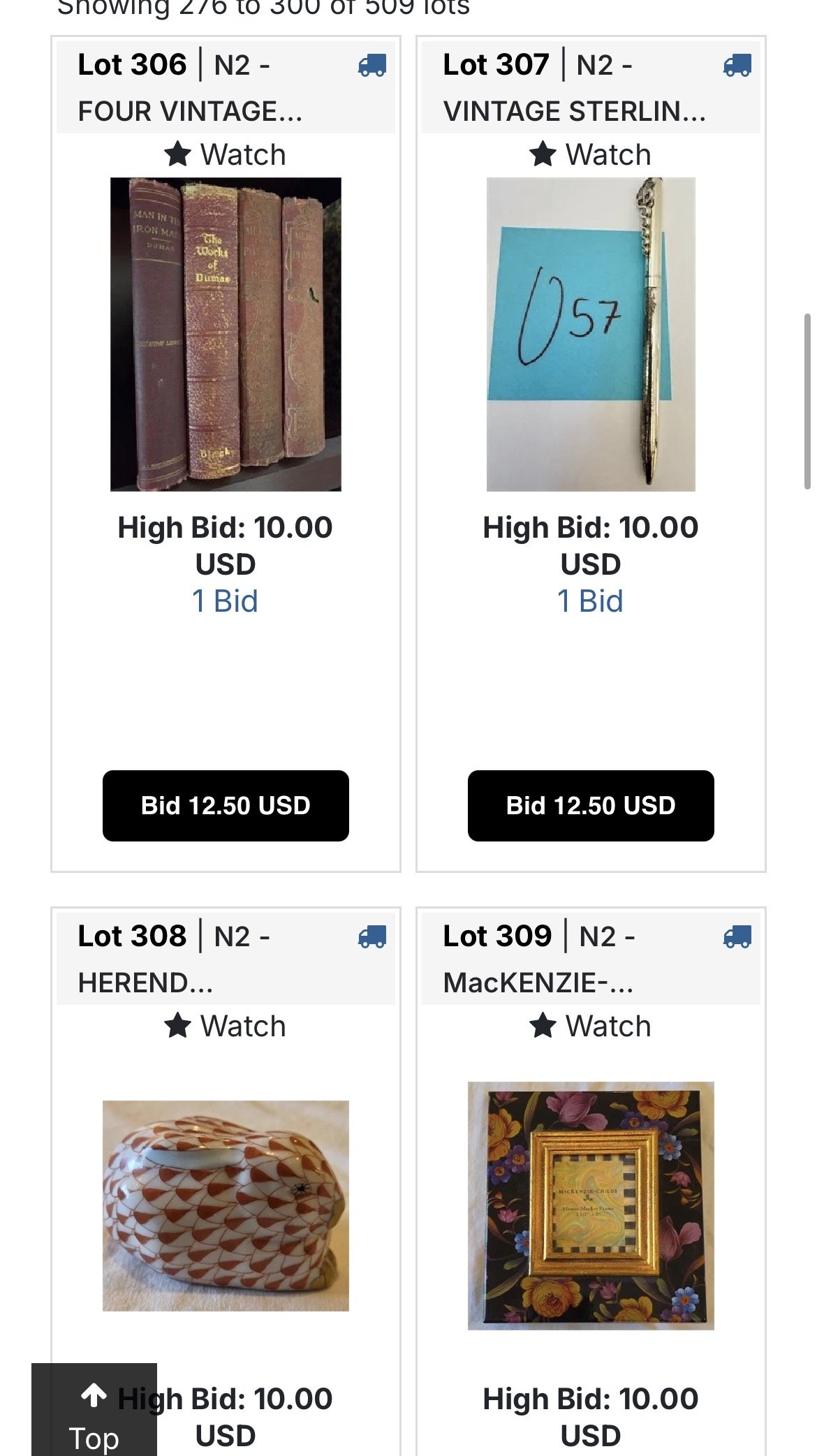Open the 1 Bid history for Lot 306

click(226, 601)
